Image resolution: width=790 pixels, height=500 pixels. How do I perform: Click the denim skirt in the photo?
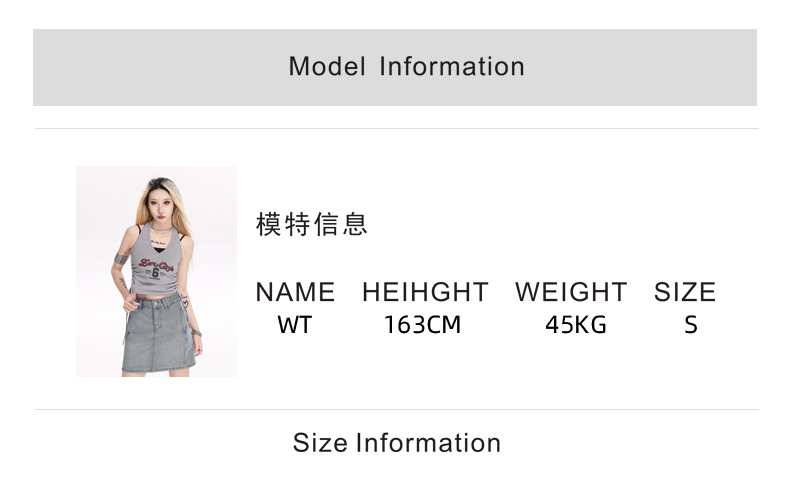[x=158, y=334]
